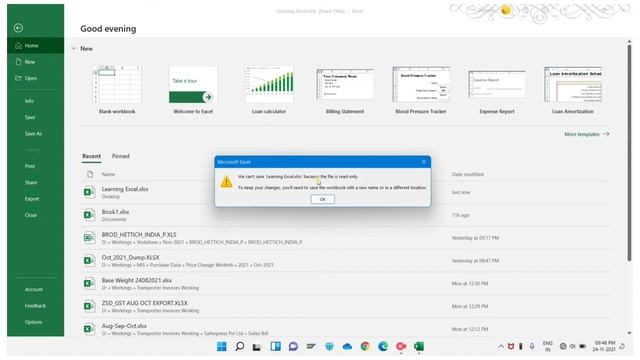Click the smiley face icon in the title bar
The height and width of the screenshot is (360, 640).
(x=505, y=10)
